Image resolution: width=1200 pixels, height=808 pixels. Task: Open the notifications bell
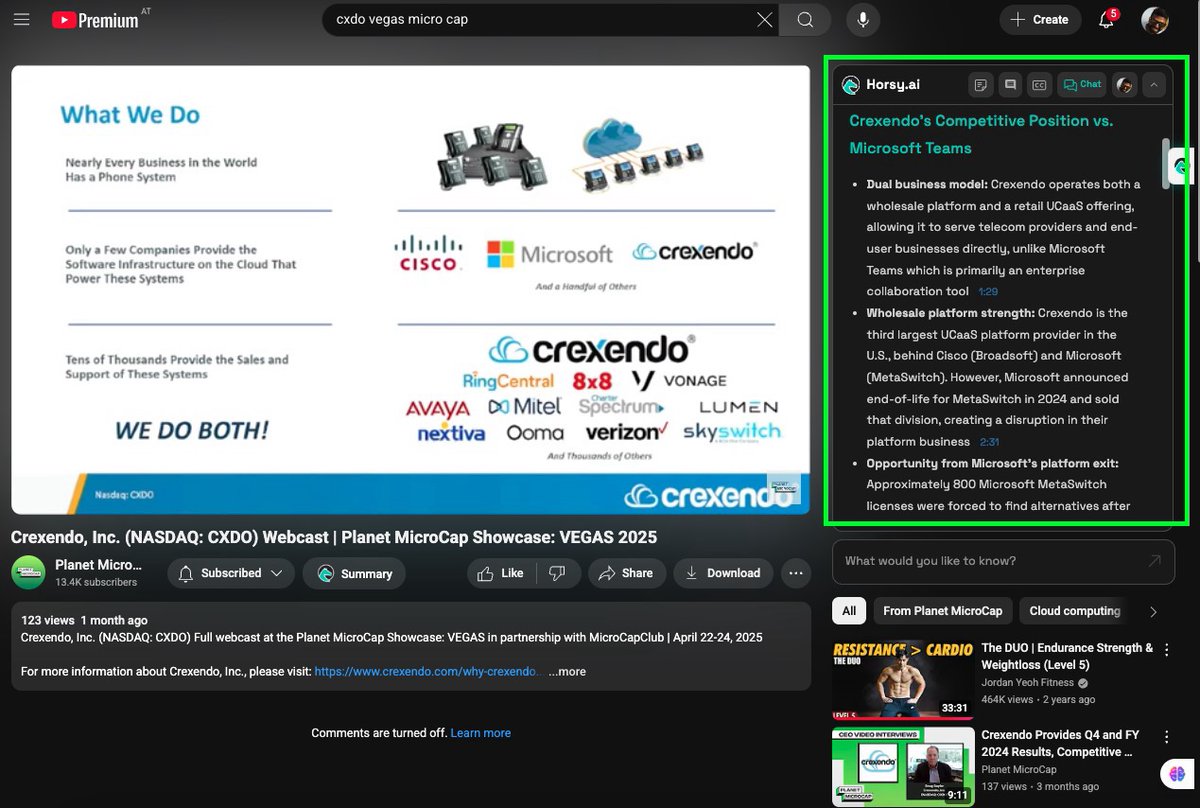pyautogui.click(x=1106, y=19)
